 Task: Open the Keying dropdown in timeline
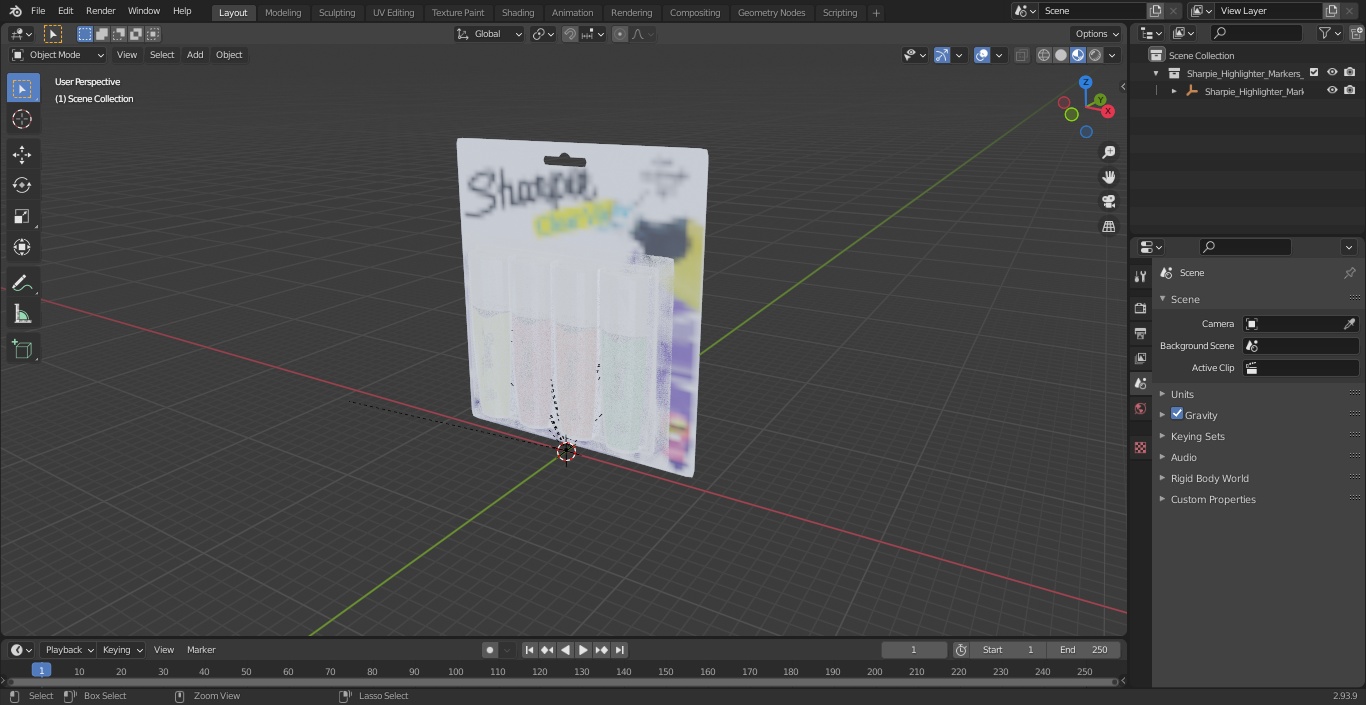pos(122,650)
